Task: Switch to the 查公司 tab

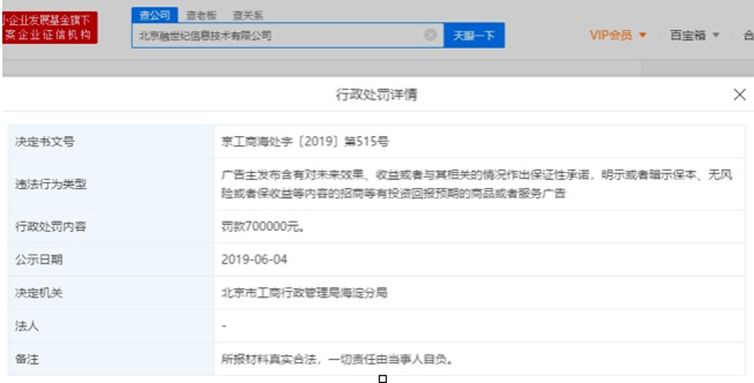Action: click(155, 15)
